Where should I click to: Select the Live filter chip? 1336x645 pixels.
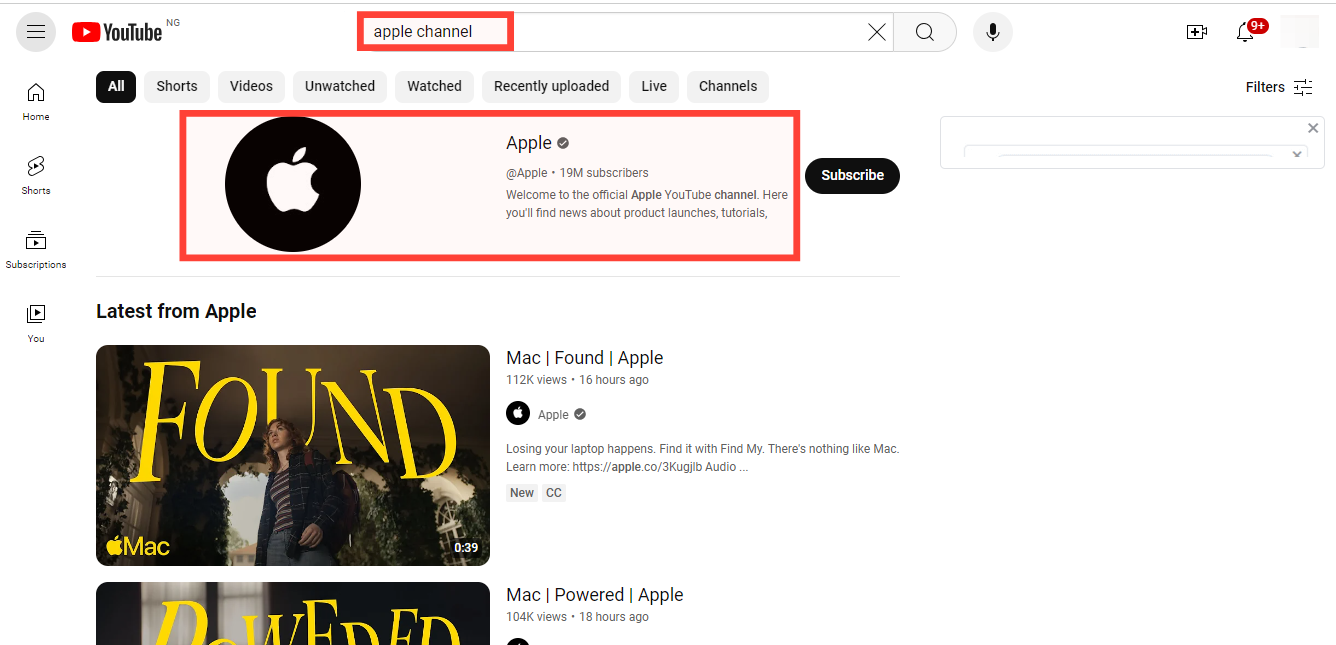tap(654, 86)
